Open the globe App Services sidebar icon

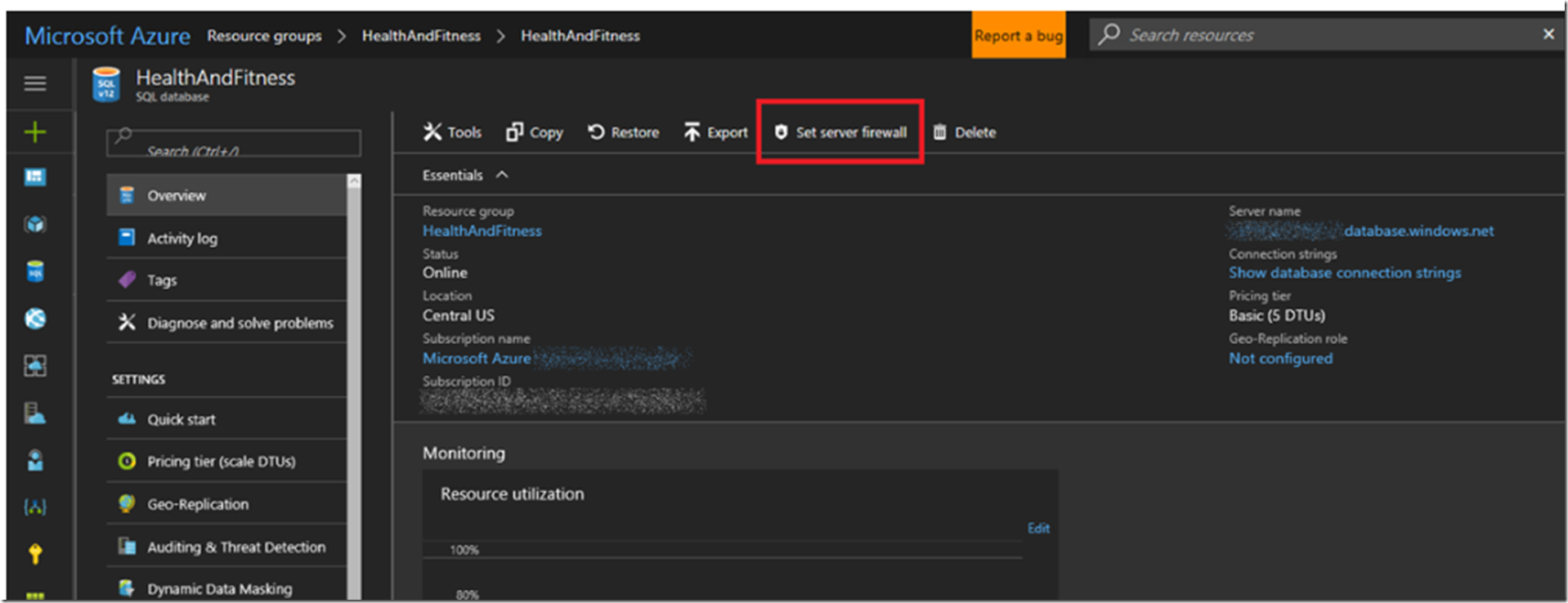pos(35,319)
